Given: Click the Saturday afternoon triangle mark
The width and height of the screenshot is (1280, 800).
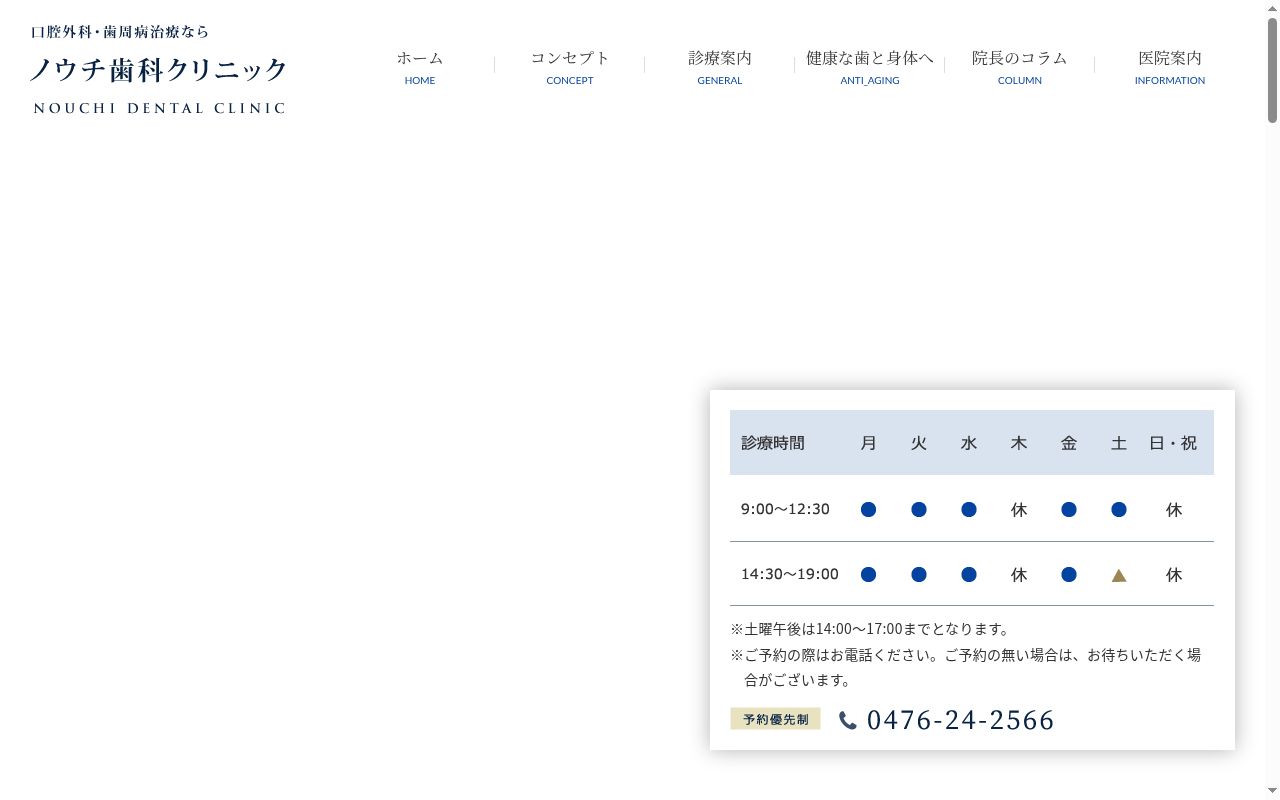Looking at the screenshot, I should (1119, 575).
